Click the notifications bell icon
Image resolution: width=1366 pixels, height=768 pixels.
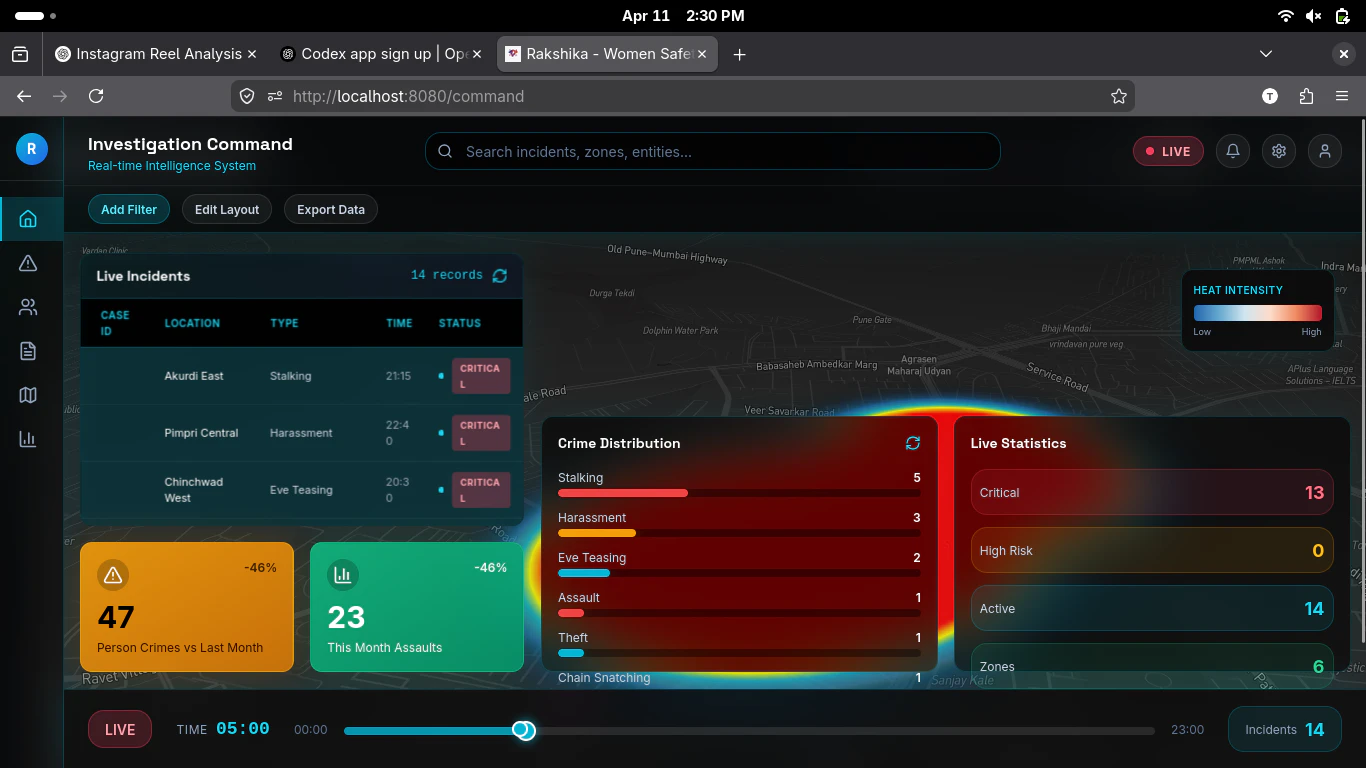point(1233,151)
